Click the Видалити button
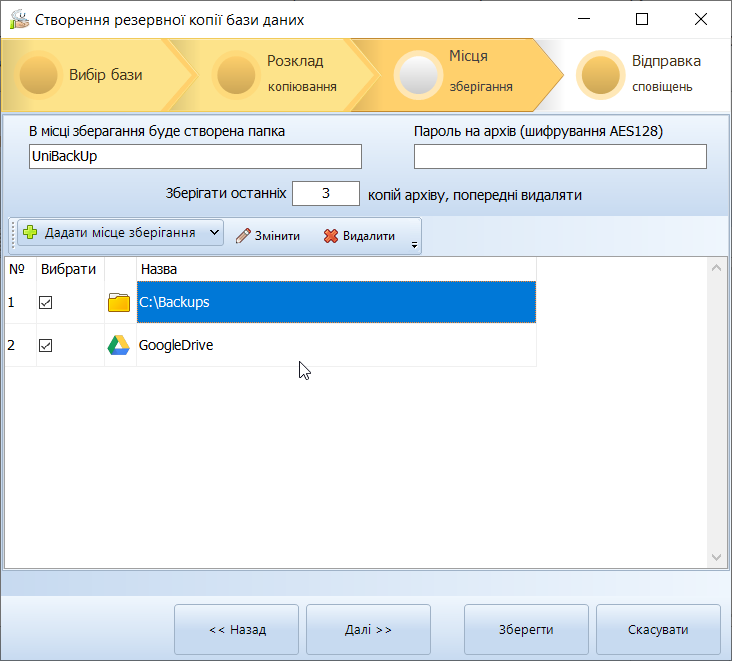 tap(359, 236)
